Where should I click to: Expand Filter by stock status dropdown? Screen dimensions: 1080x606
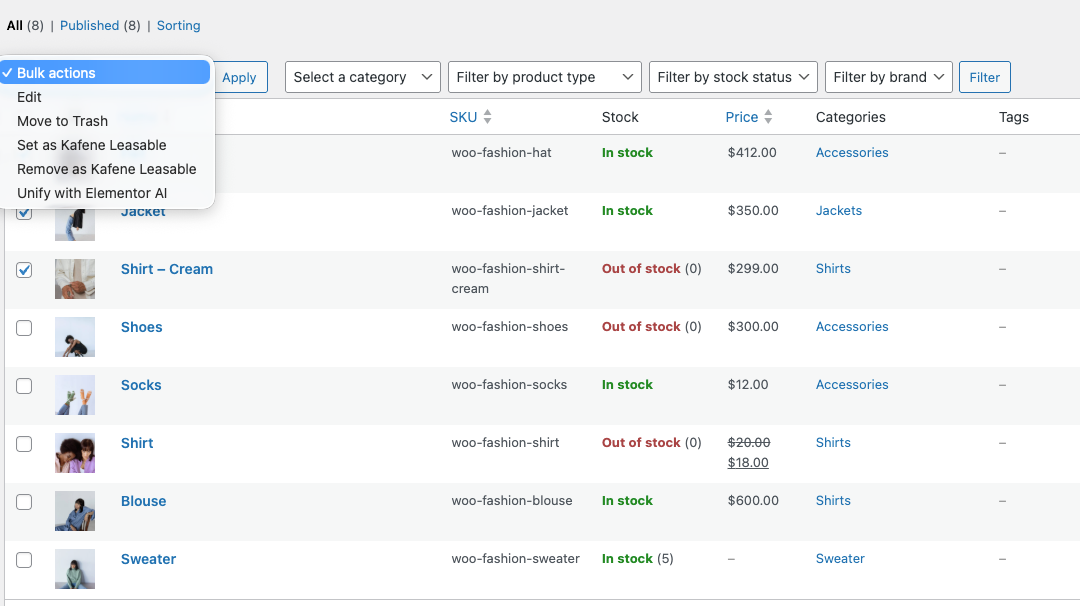734,77
